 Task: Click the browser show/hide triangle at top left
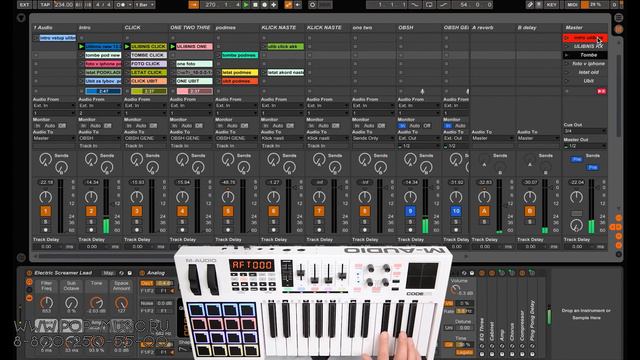21,18
